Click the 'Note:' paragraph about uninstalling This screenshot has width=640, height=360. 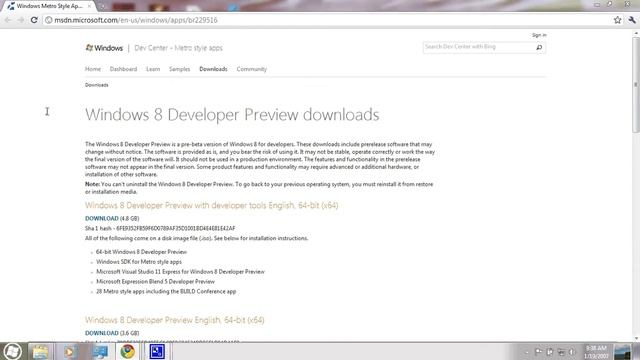259,188
